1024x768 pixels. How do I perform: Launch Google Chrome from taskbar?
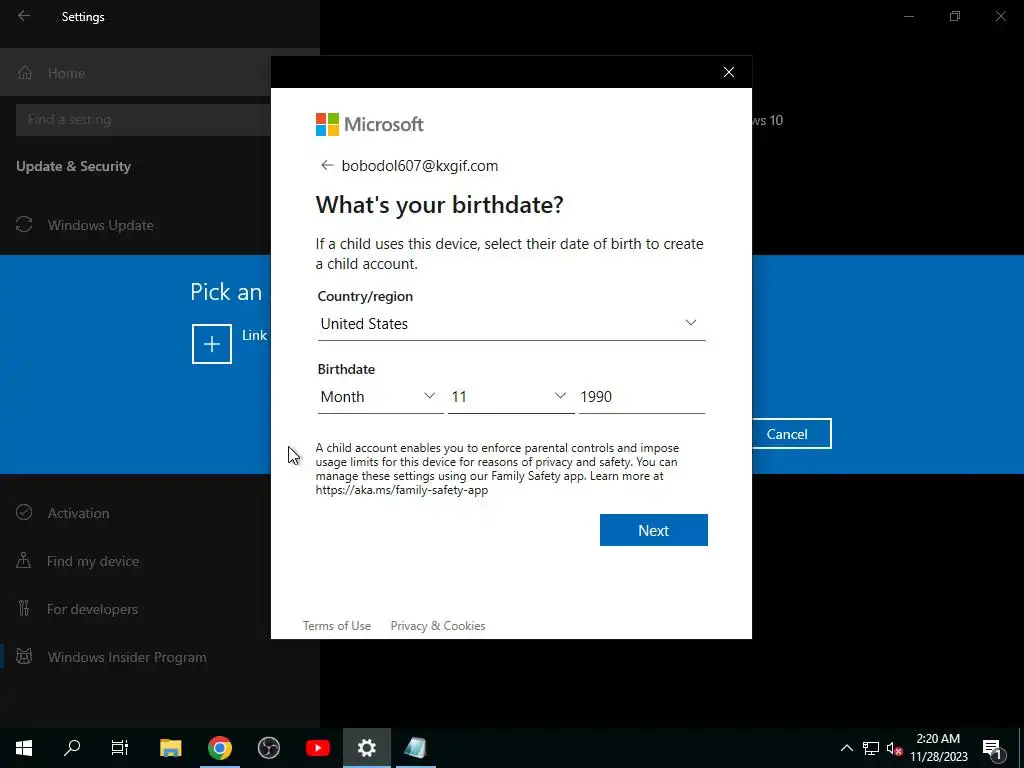220,748
